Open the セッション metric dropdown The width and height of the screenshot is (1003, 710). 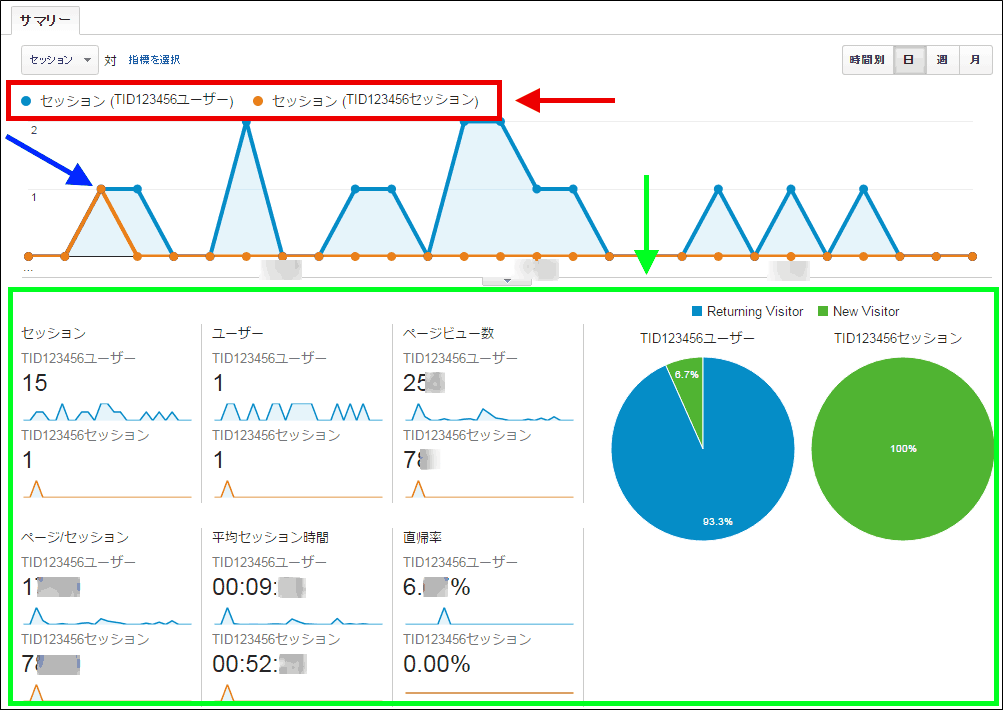click(59, 60)
